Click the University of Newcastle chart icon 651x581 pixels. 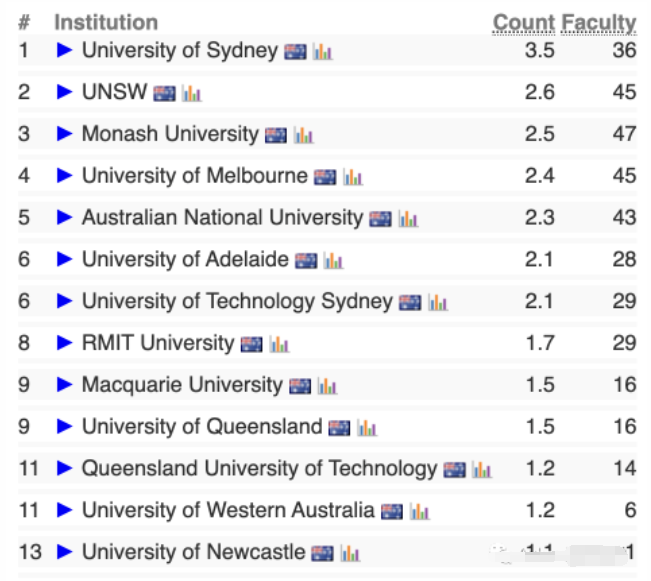[x=350, y=554]
